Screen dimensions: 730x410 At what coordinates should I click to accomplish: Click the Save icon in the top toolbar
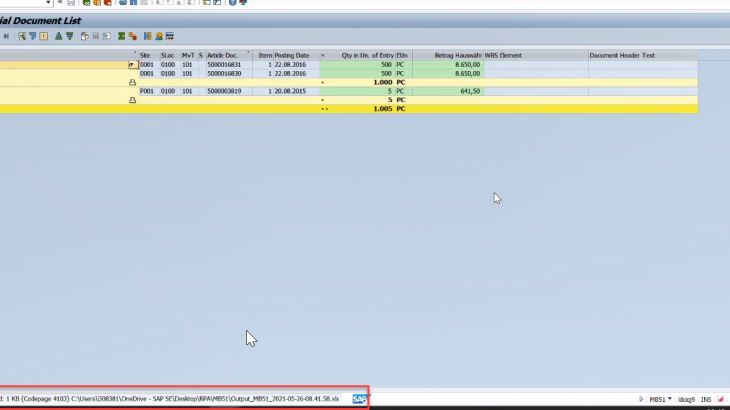click(x=72, y=3)
